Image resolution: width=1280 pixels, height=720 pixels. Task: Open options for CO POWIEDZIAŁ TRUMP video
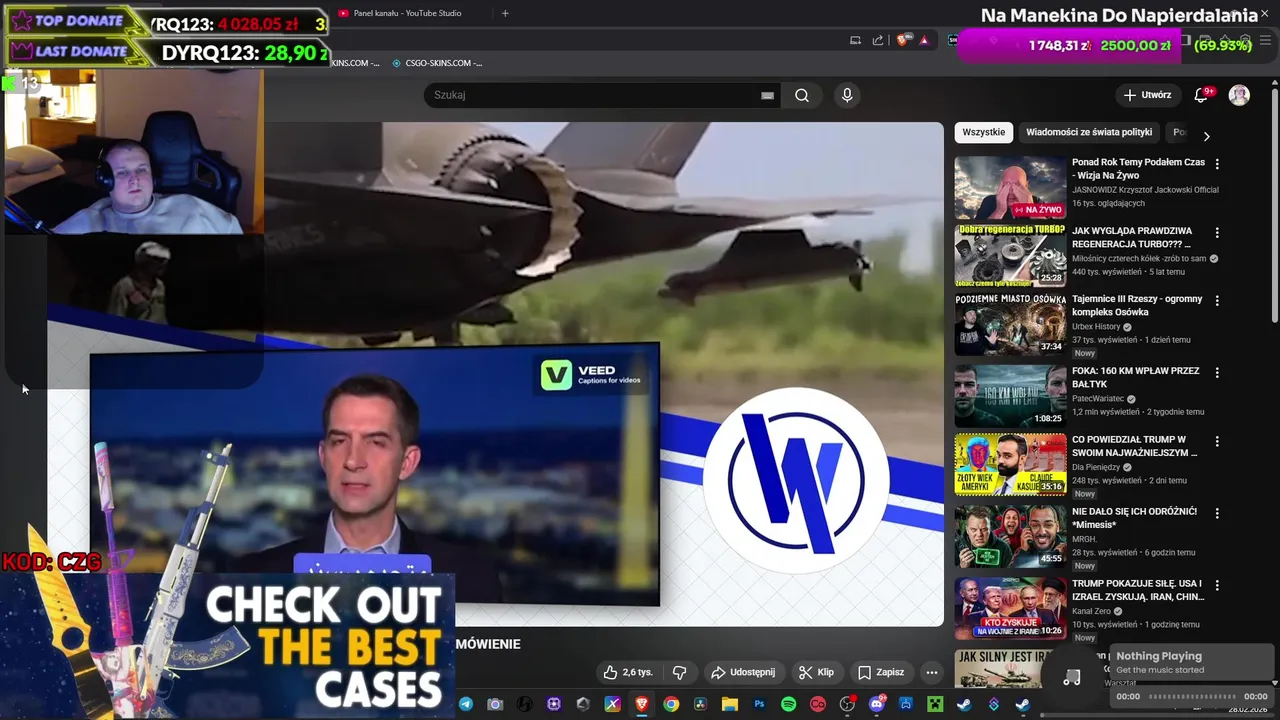(x=1217, y=441)
